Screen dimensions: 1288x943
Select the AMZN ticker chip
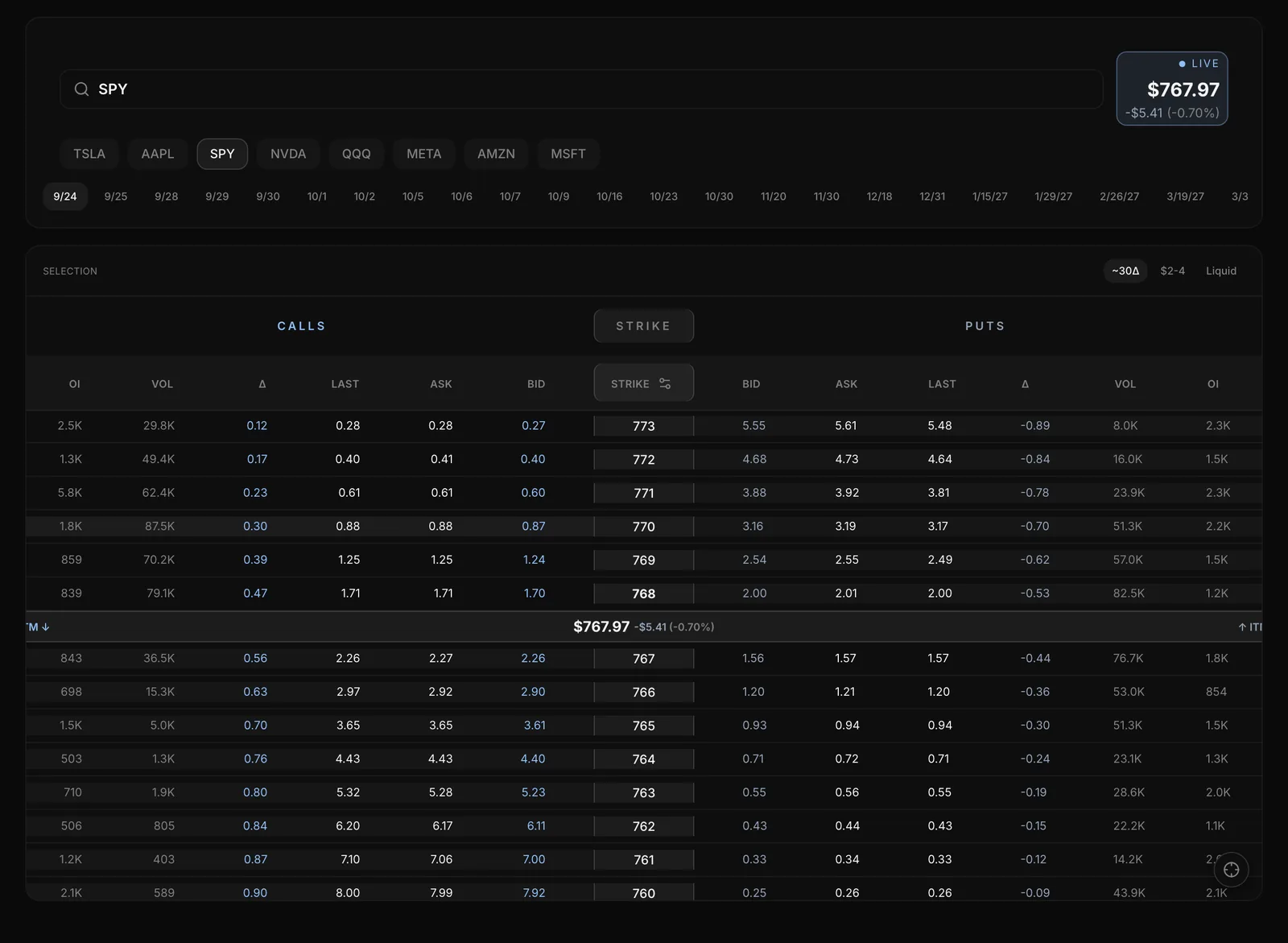496,154
